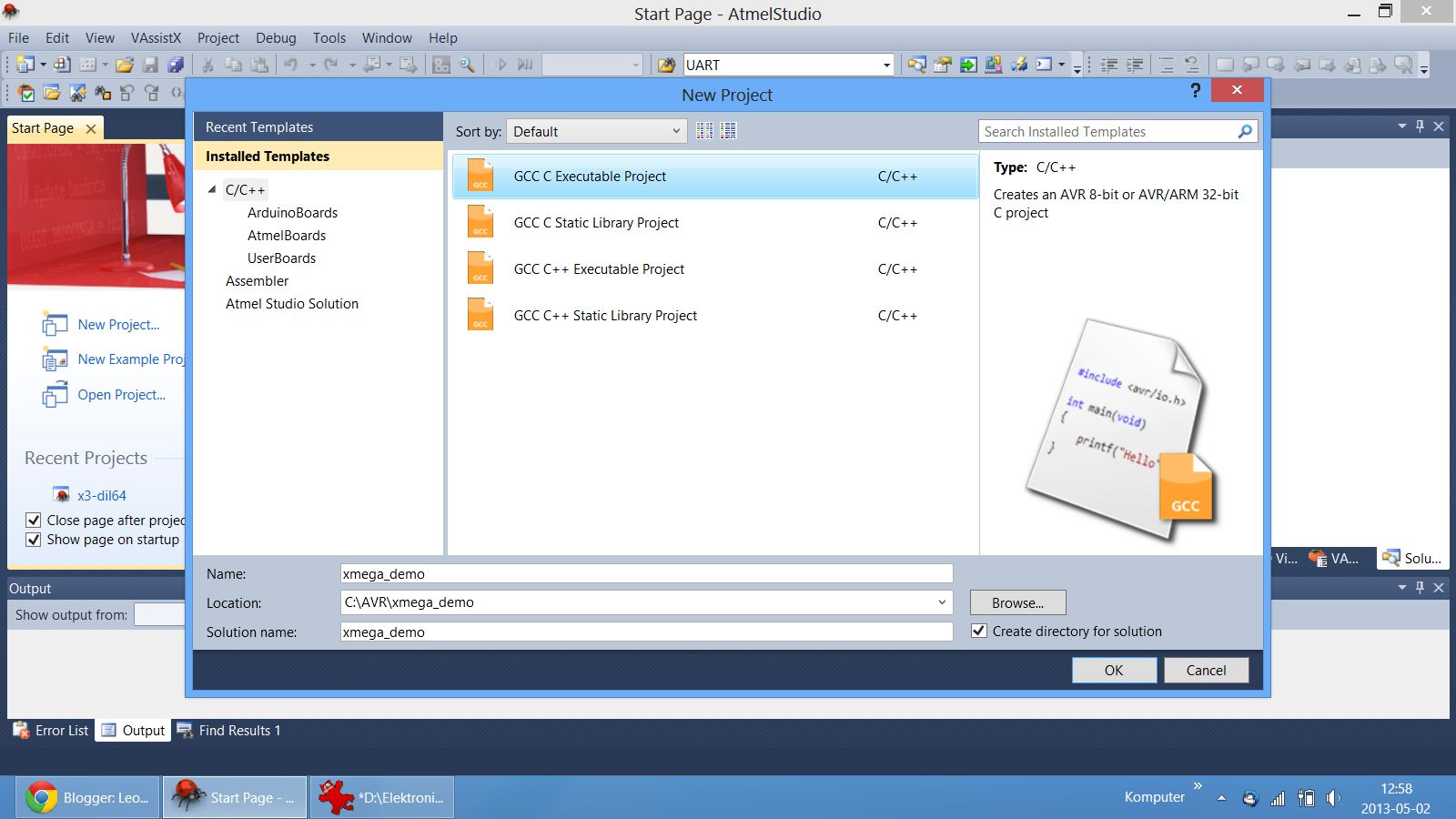
Task: Switch templates to small icons view
Action: (x=704, y=131)
